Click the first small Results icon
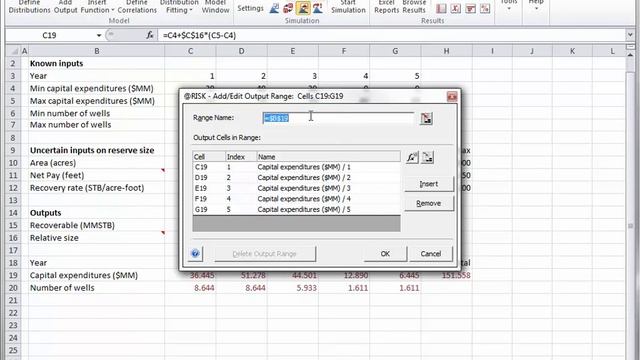640x360 pixels. (441, 8)
